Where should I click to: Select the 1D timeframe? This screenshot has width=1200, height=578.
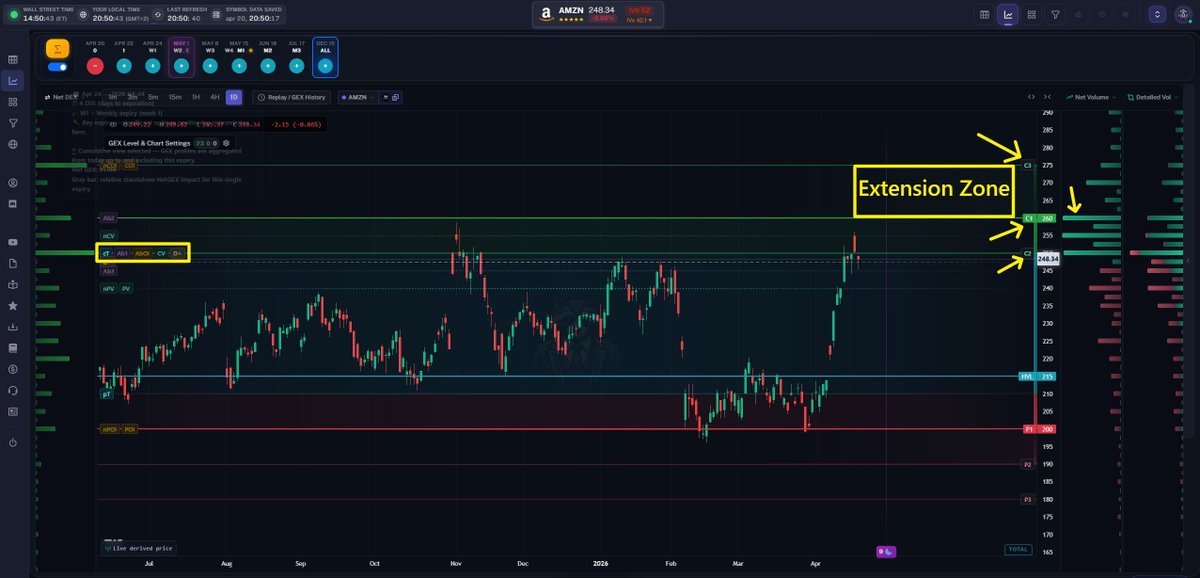[233, 97]
